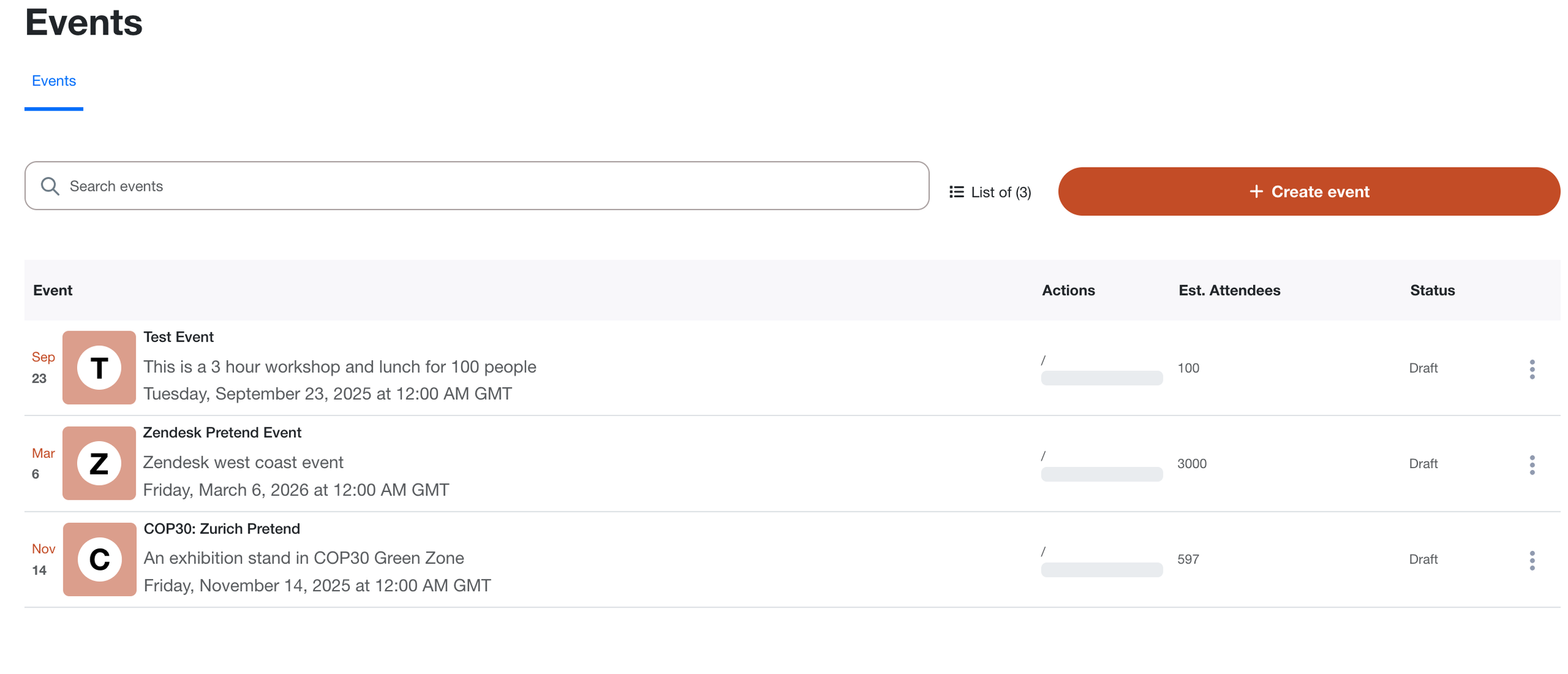Open the COP30: Zurich Pretend kebab menu

(x=1532, y=560)
